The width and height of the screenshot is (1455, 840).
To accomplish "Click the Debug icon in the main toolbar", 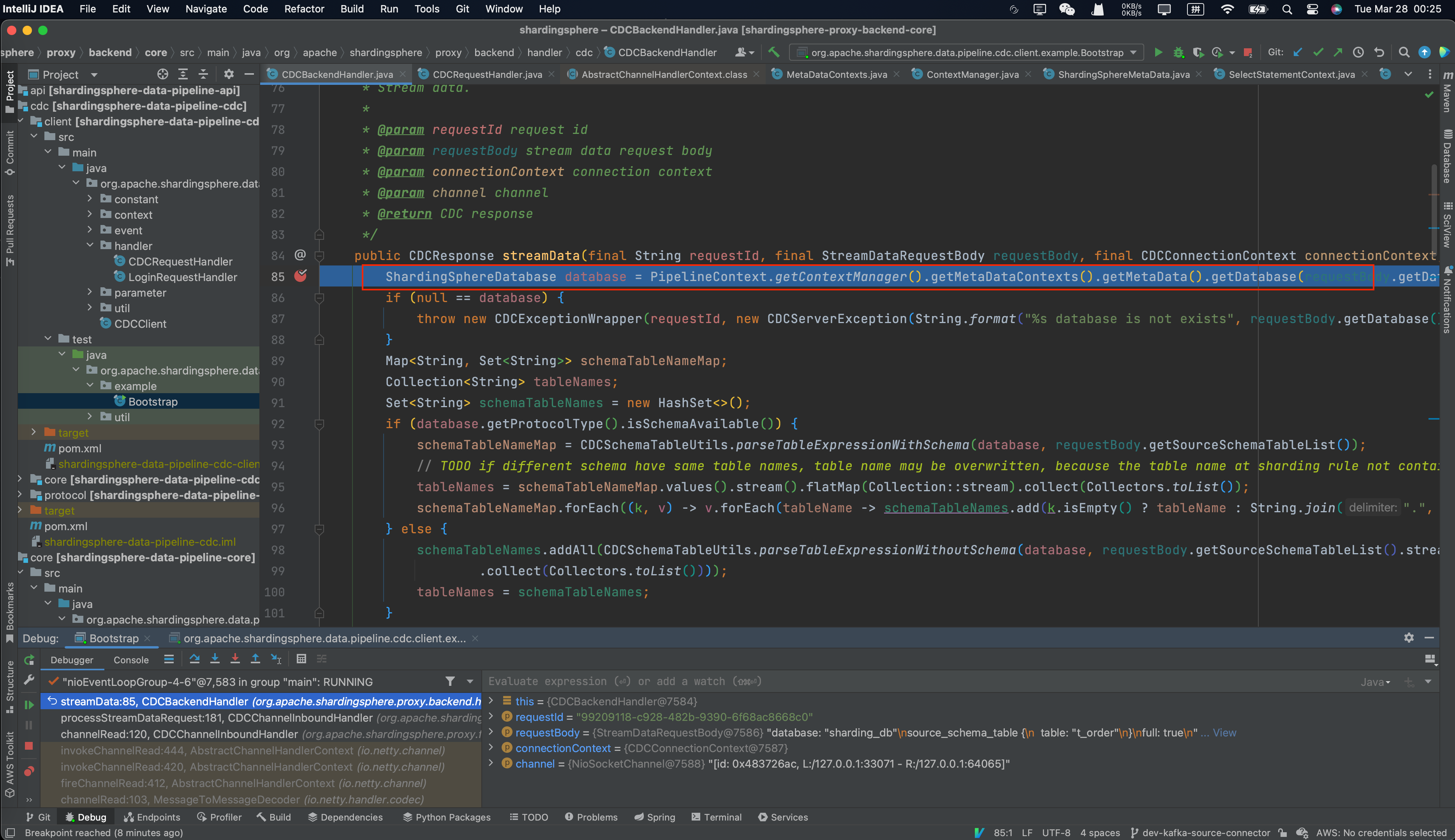I will point(1178,52).
